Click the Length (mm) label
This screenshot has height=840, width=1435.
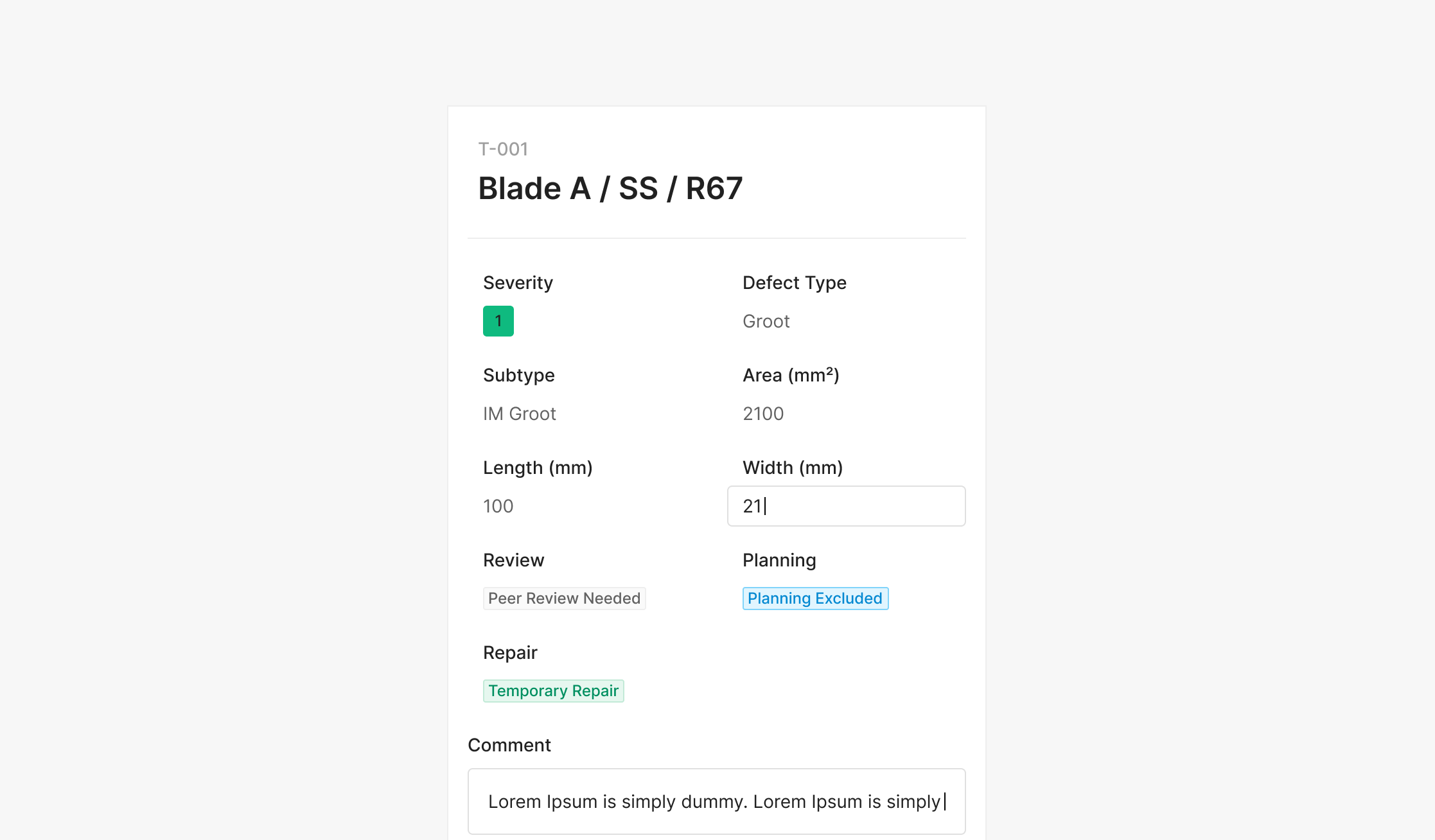tap(537, 468)
